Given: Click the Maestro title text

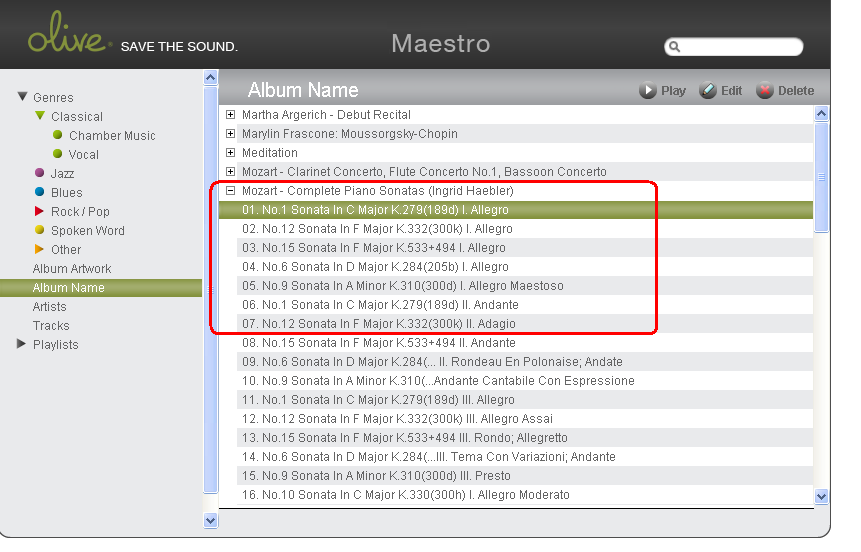Looking at the screenshot, I should 440,43.
